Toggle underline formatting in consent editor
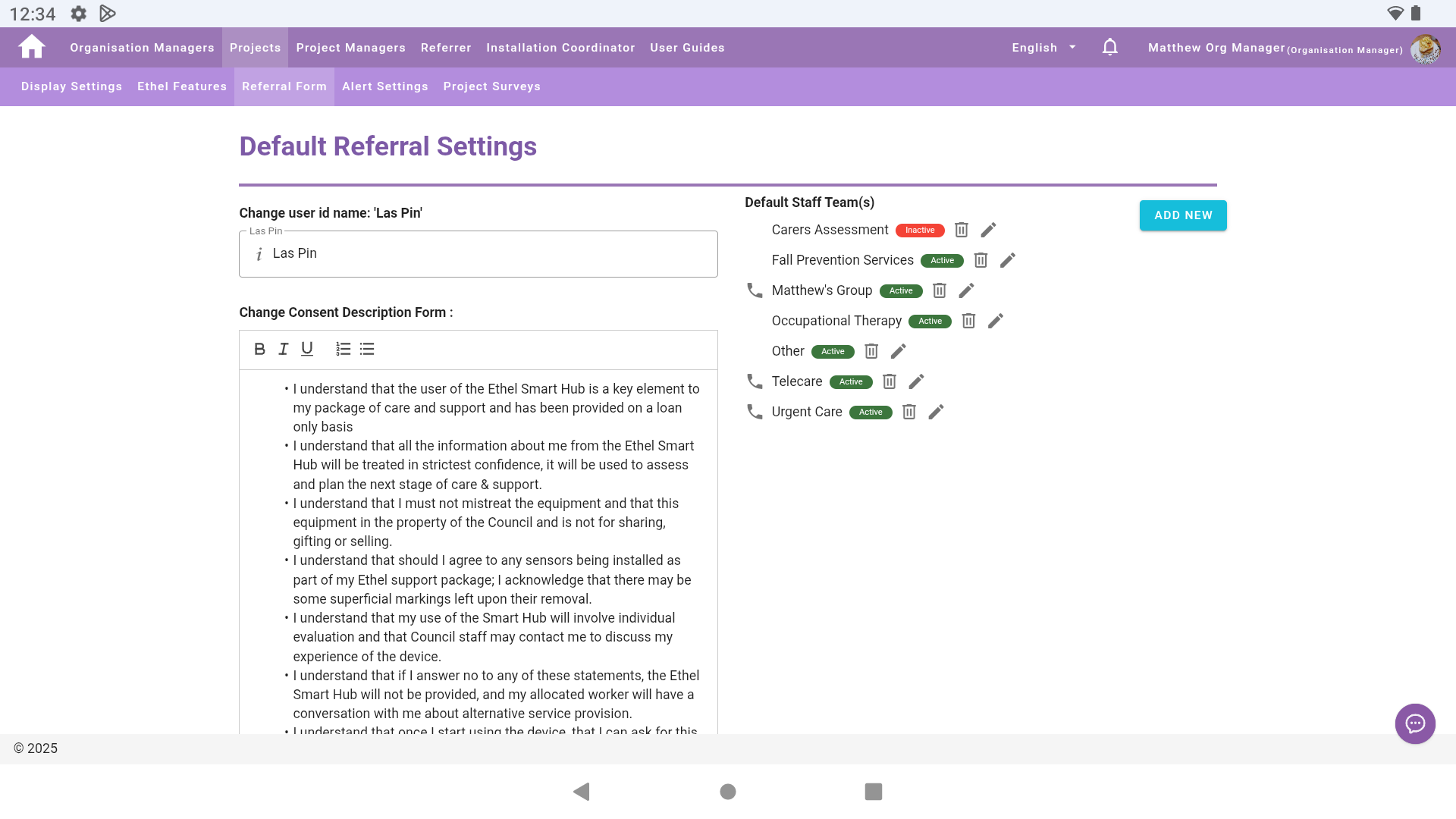 pyautogui.click(x=306, y=349)
